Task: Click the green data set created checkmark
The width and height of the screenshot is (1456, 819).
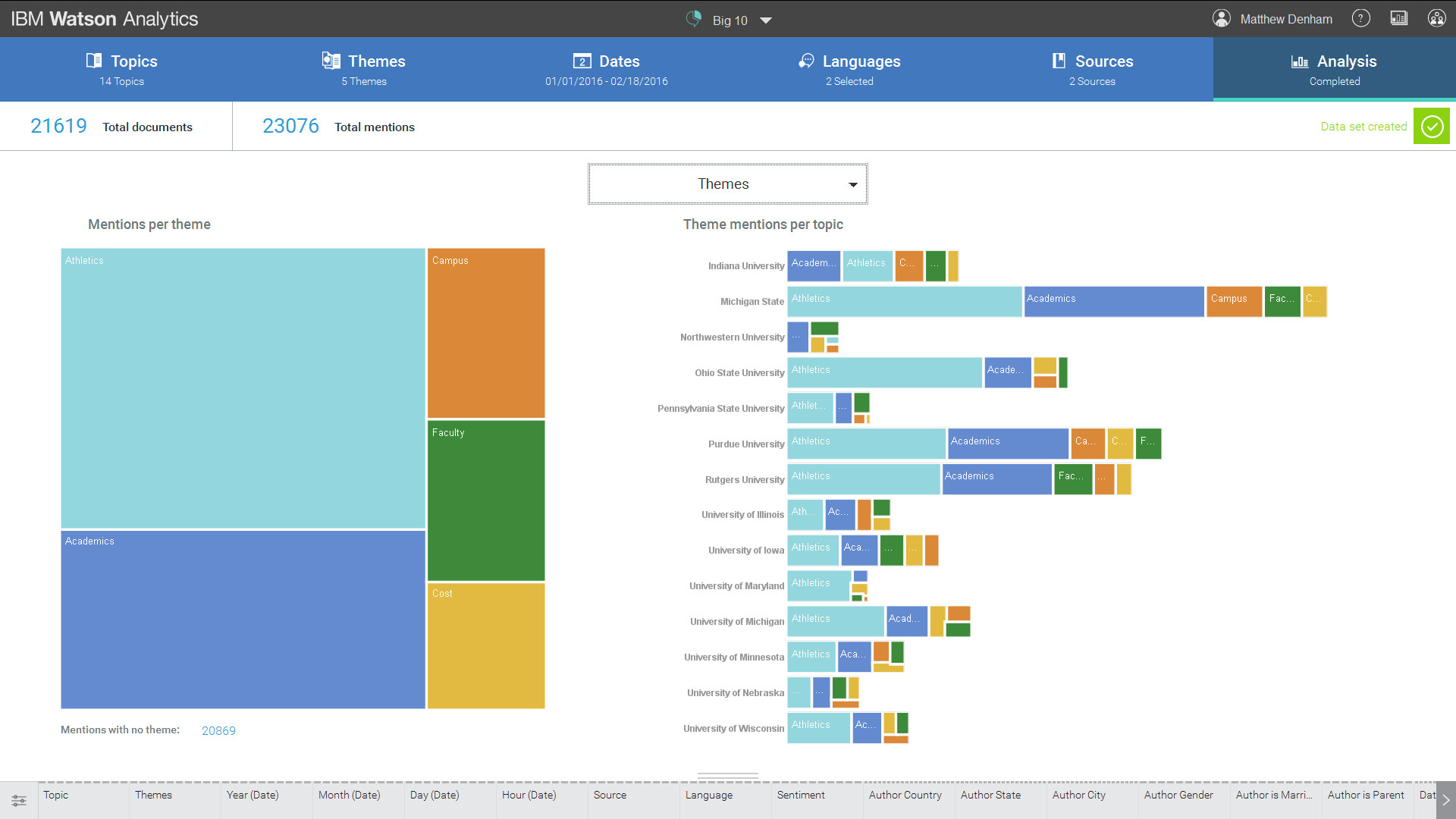Action: [x=1432, y=126]
